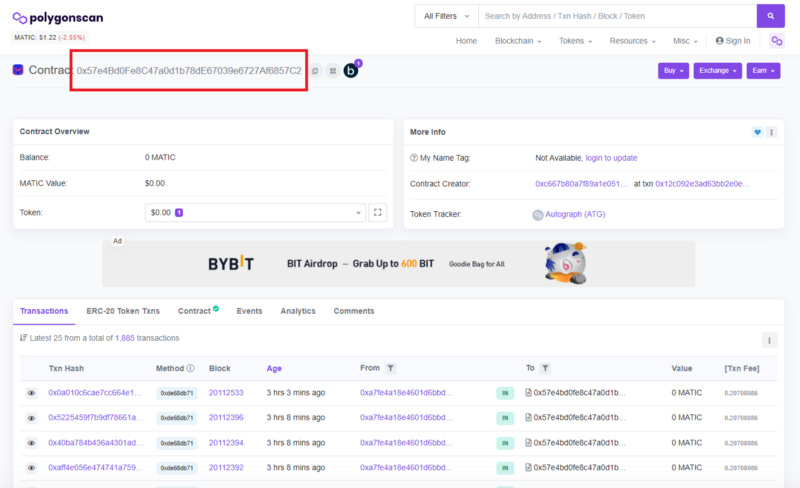Click the Polygon network icon beside Sign In

pos(777,41)
